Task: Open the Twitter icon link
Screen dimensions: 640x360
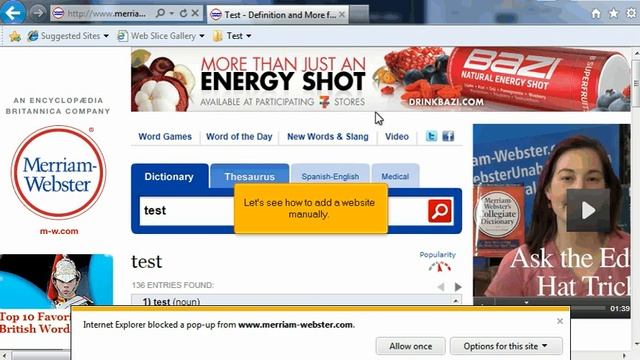Action: pyautogui.click(x=431, y=136)
